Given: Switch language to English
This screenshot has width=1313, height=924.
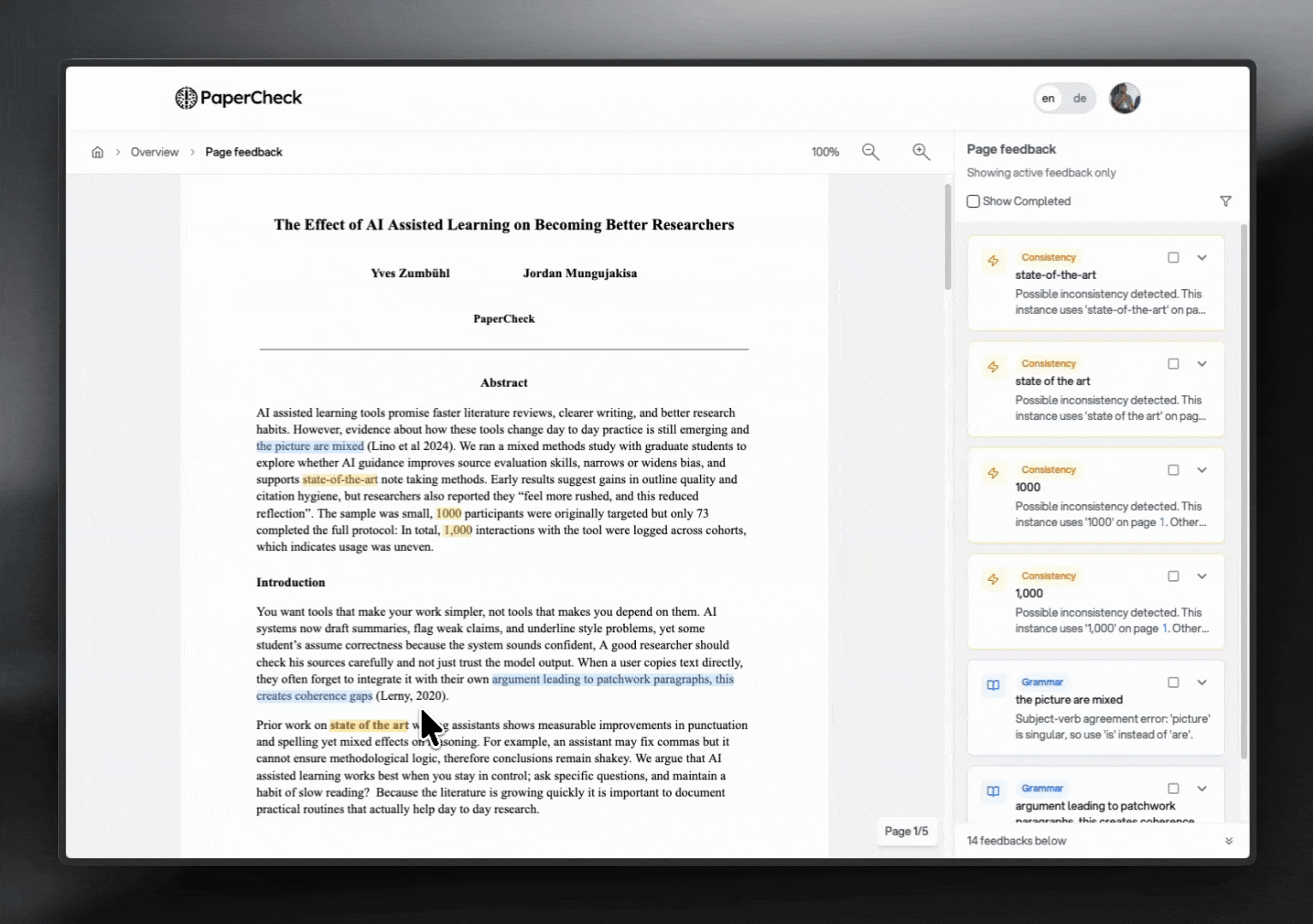Looking at the screenshot, I should pos(1049,98).
